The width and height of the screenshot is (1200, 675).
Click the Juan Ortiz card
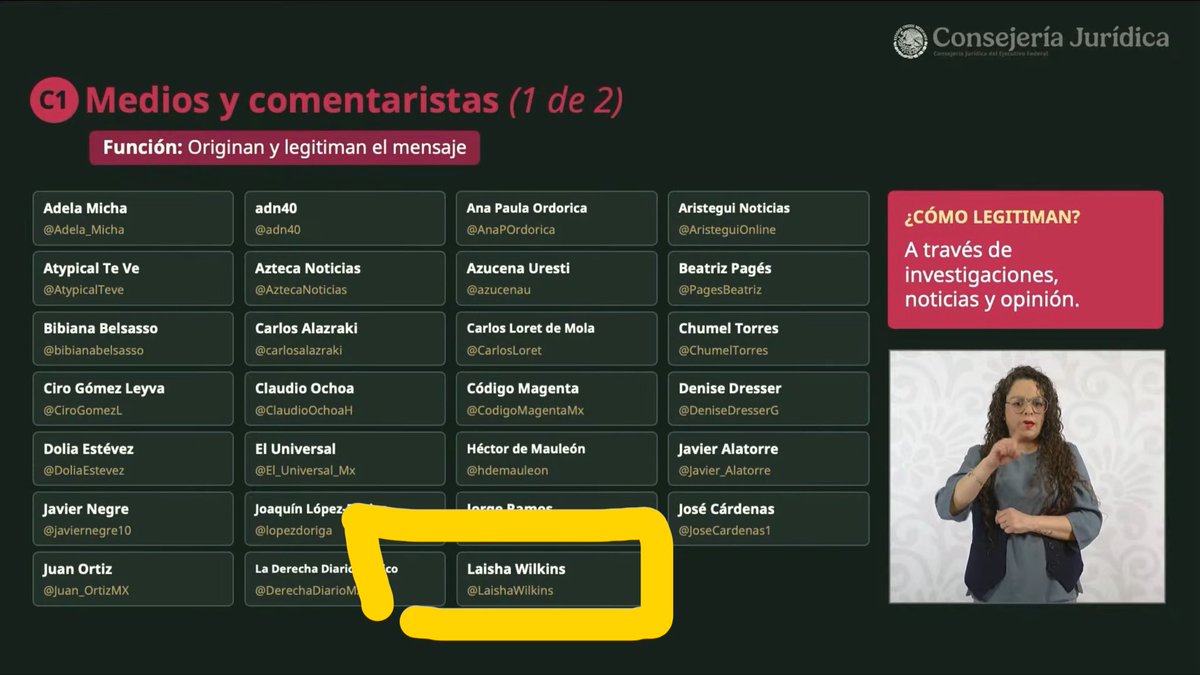coord(133,579)
